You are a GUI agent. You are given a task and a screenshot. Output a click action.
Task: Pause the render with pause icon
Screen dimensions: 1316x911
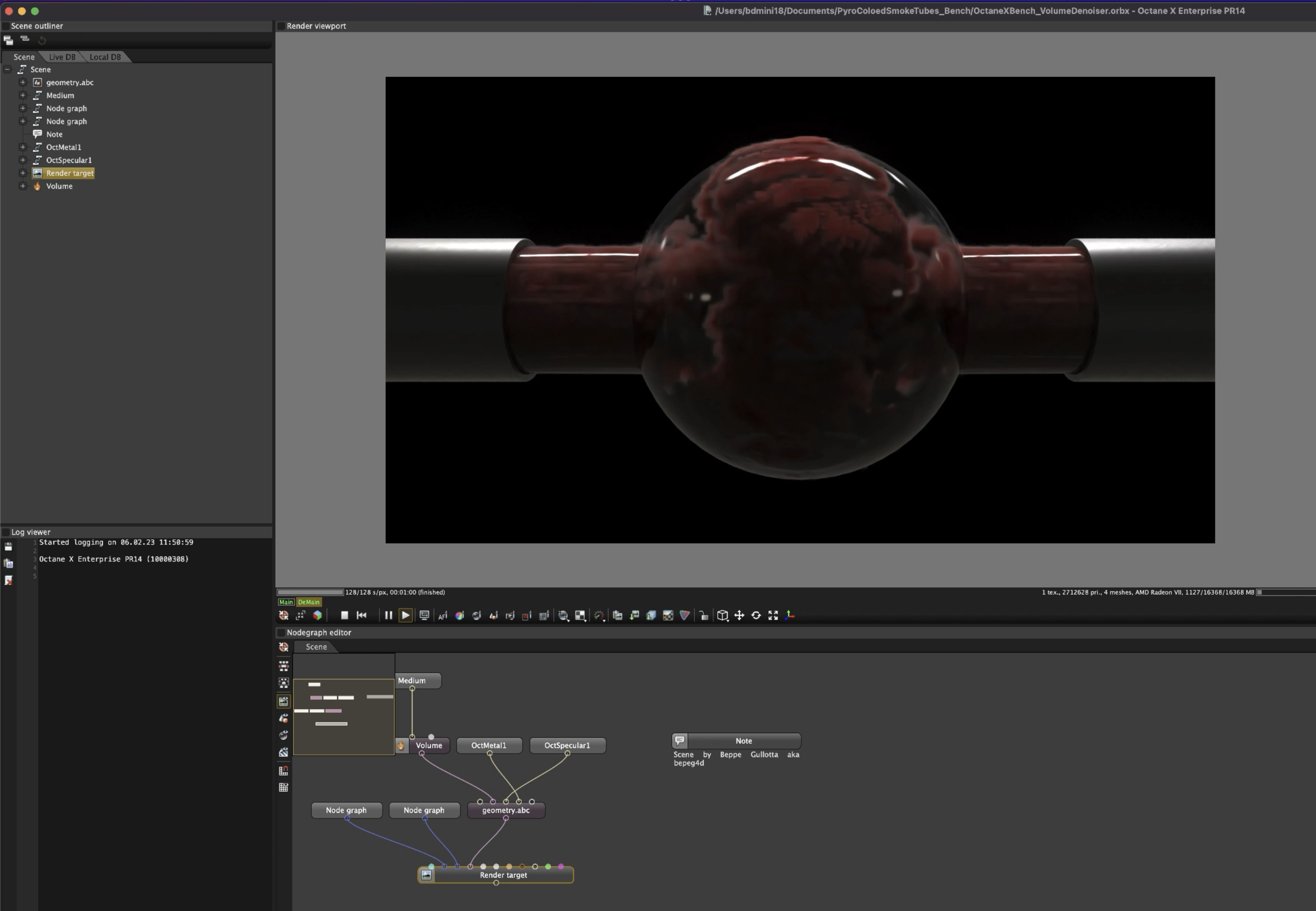coord(389,615)
